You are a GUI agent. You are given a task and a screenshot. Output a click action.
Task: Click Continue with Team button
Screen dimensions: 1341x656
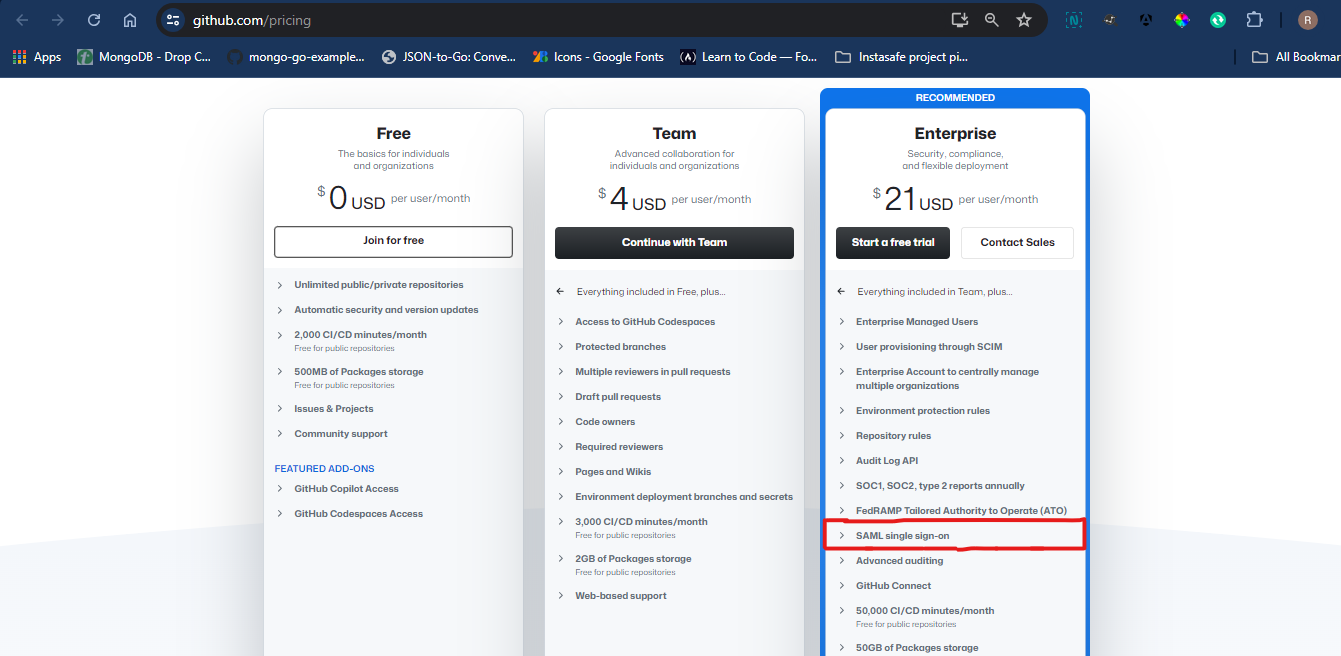(x=674, y=243)
